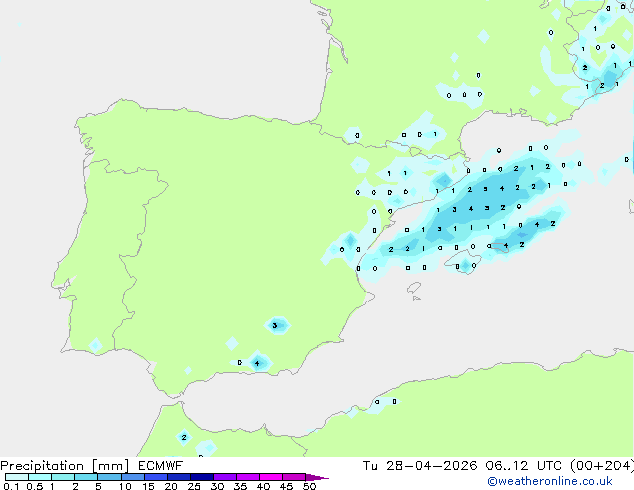Select the 5–10 mm legend color swatch
The image size is (634, 490).
[110, 477]
